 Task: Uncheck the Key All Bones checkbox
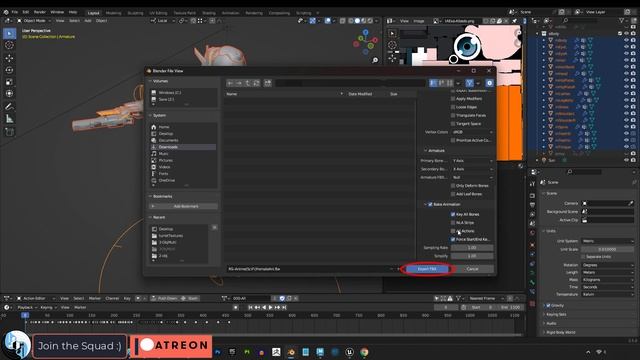453,214
